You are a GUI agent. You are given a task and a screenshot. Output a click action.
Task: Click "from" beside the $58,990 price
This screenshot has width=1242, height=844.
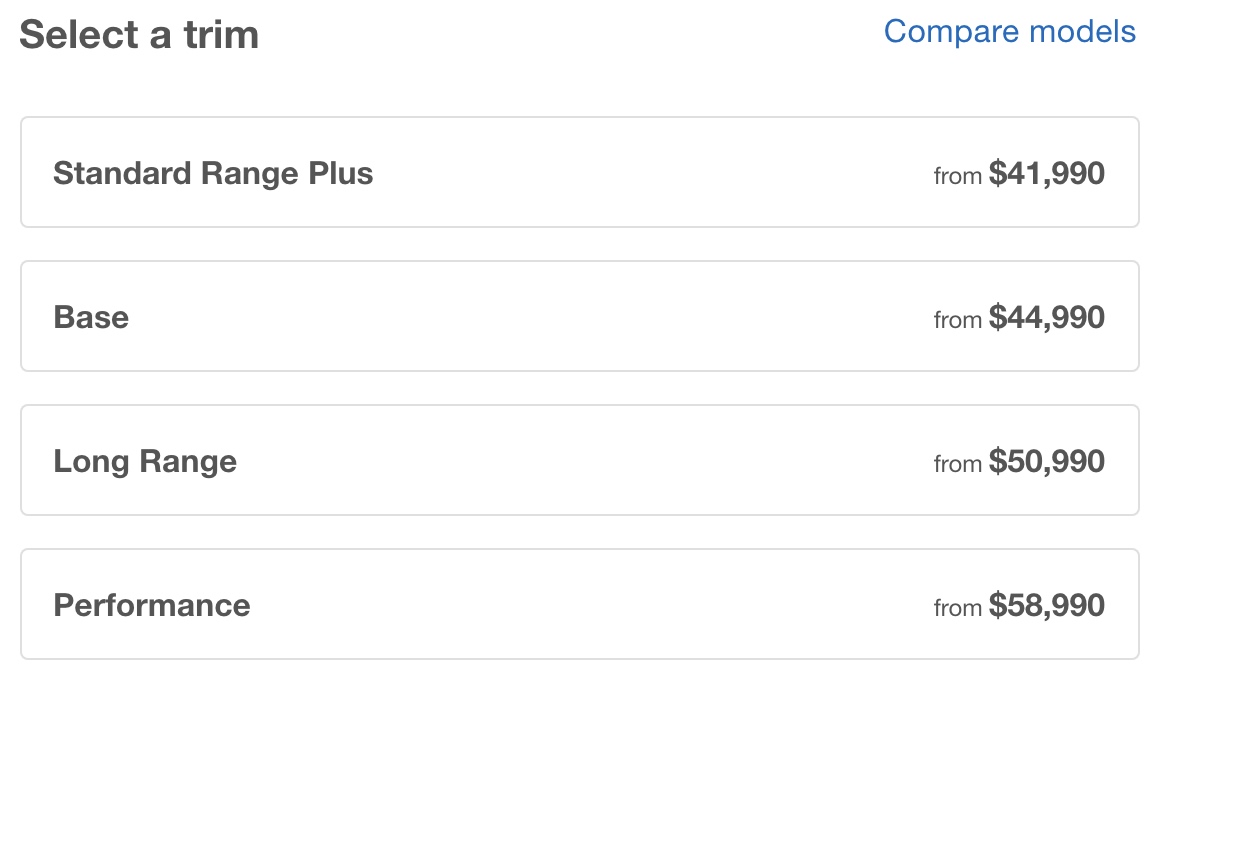coord(957,609)
